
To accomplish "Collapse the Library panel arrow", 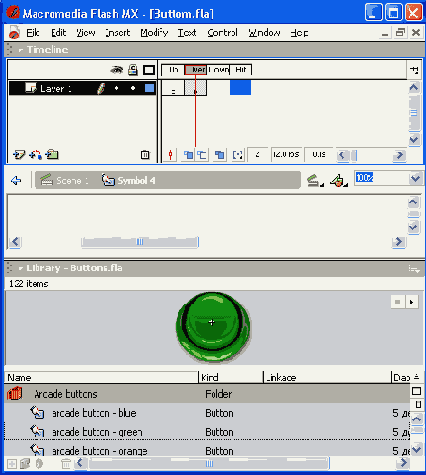I will tap(21, 268).
